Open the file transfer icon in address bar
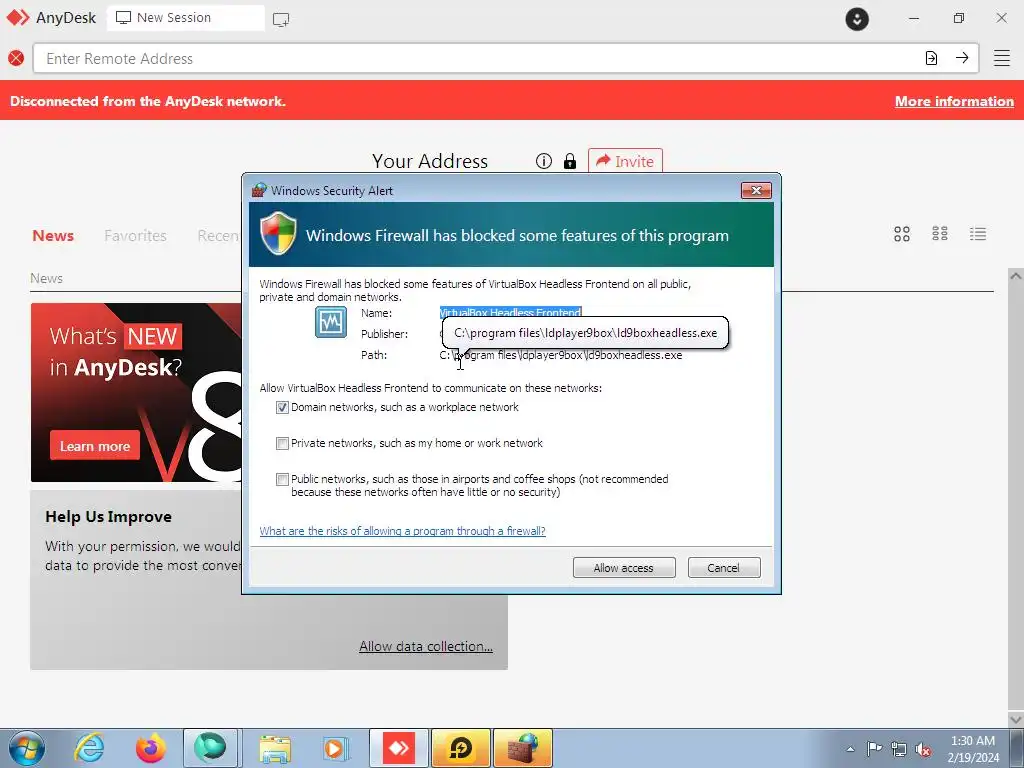 pyautogui.click(x=931, y=58)
